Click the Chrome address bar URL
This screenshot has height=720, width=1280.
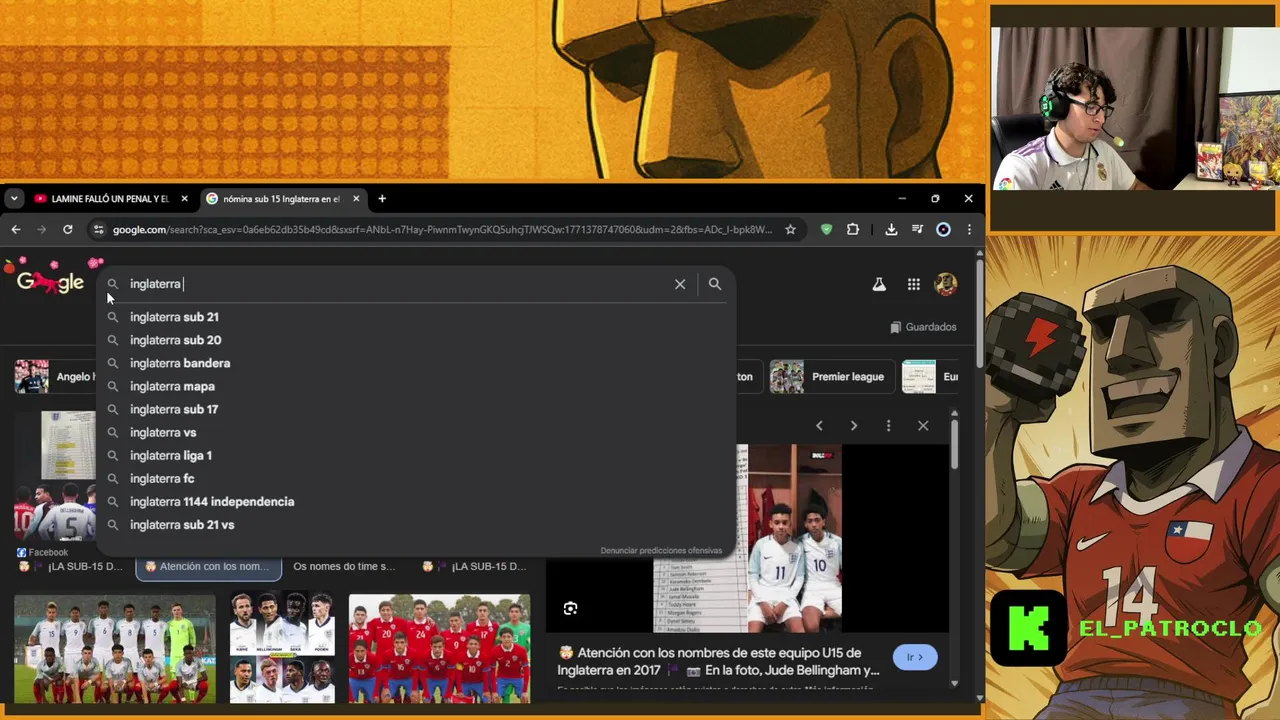pos(442,230)
